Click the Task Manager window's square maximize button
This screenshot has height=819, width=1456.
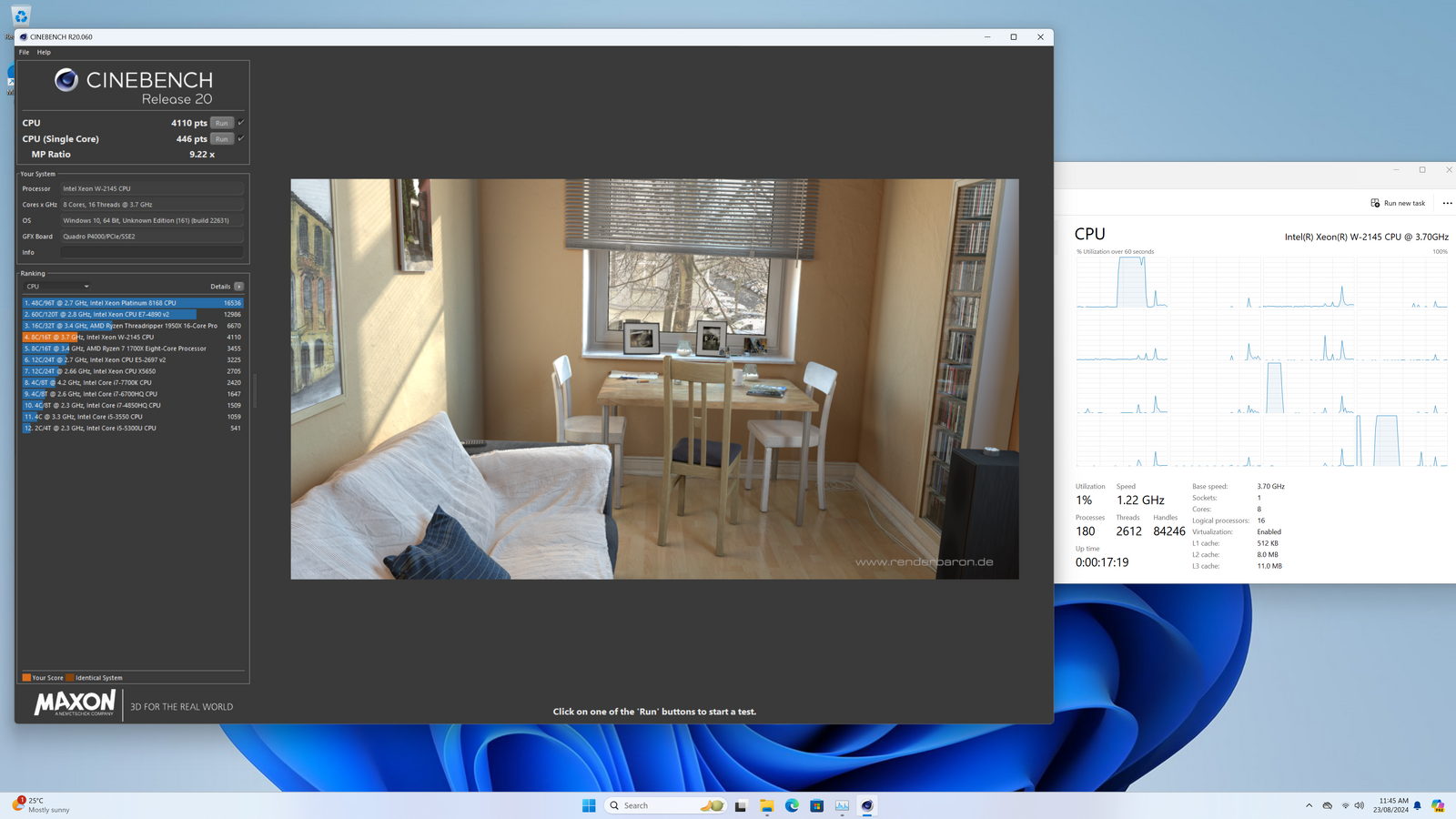[1422, 169]
